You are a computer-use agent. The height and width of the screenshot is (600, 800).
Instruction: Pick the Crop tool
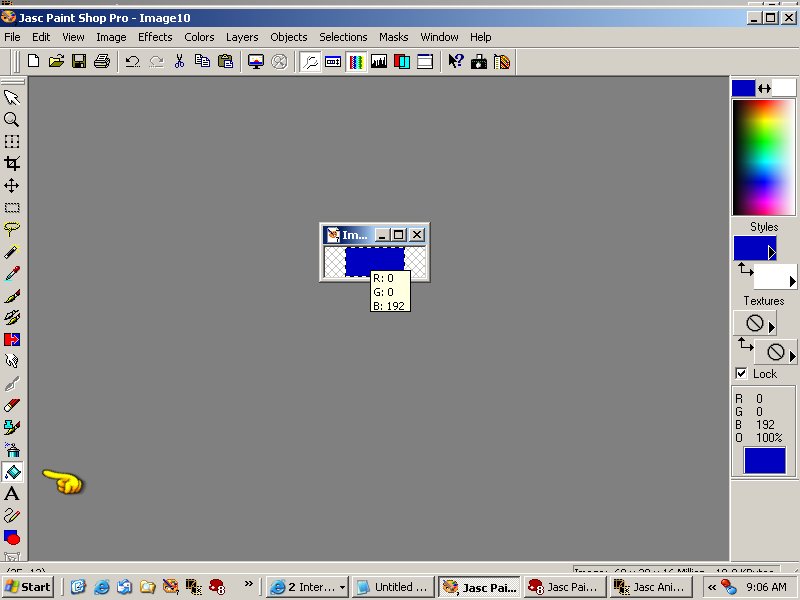pos(12,163)
